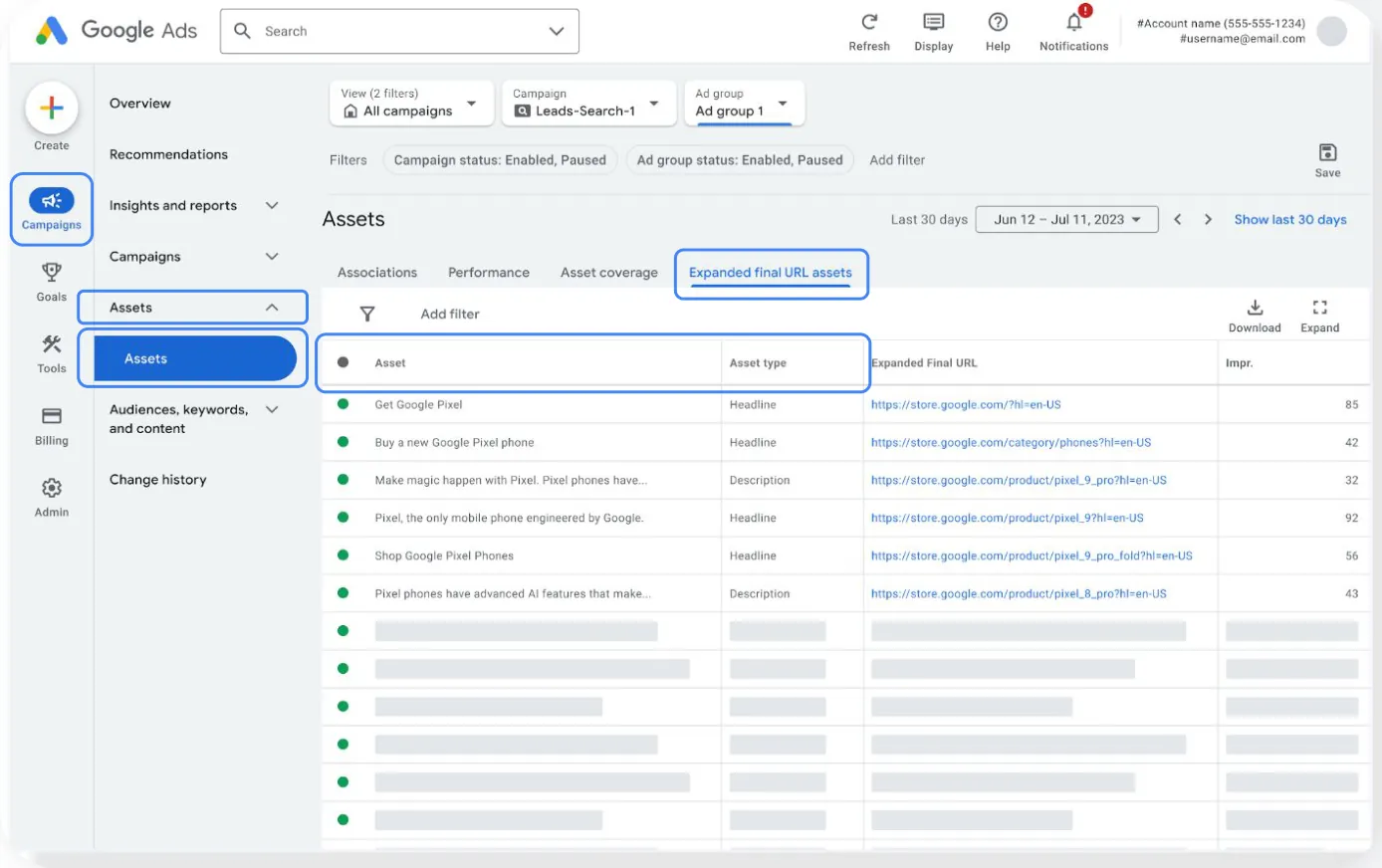Image resolution: width=1382 pixels, height=868 pixels.
Task: Expand the table to full screen
Action: point(1319,307)
